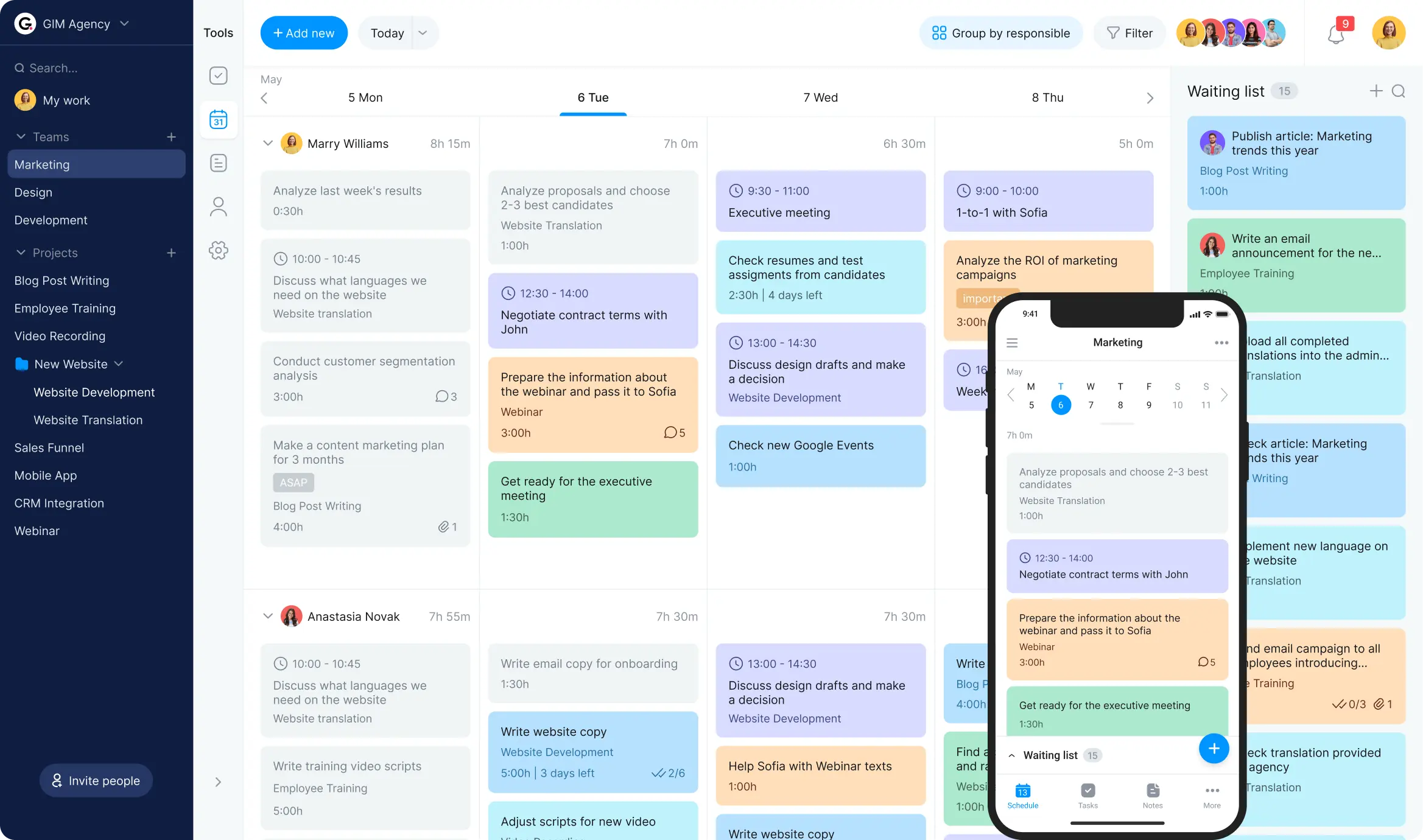Collapse the New Website folder chevron

coord(119,364)
